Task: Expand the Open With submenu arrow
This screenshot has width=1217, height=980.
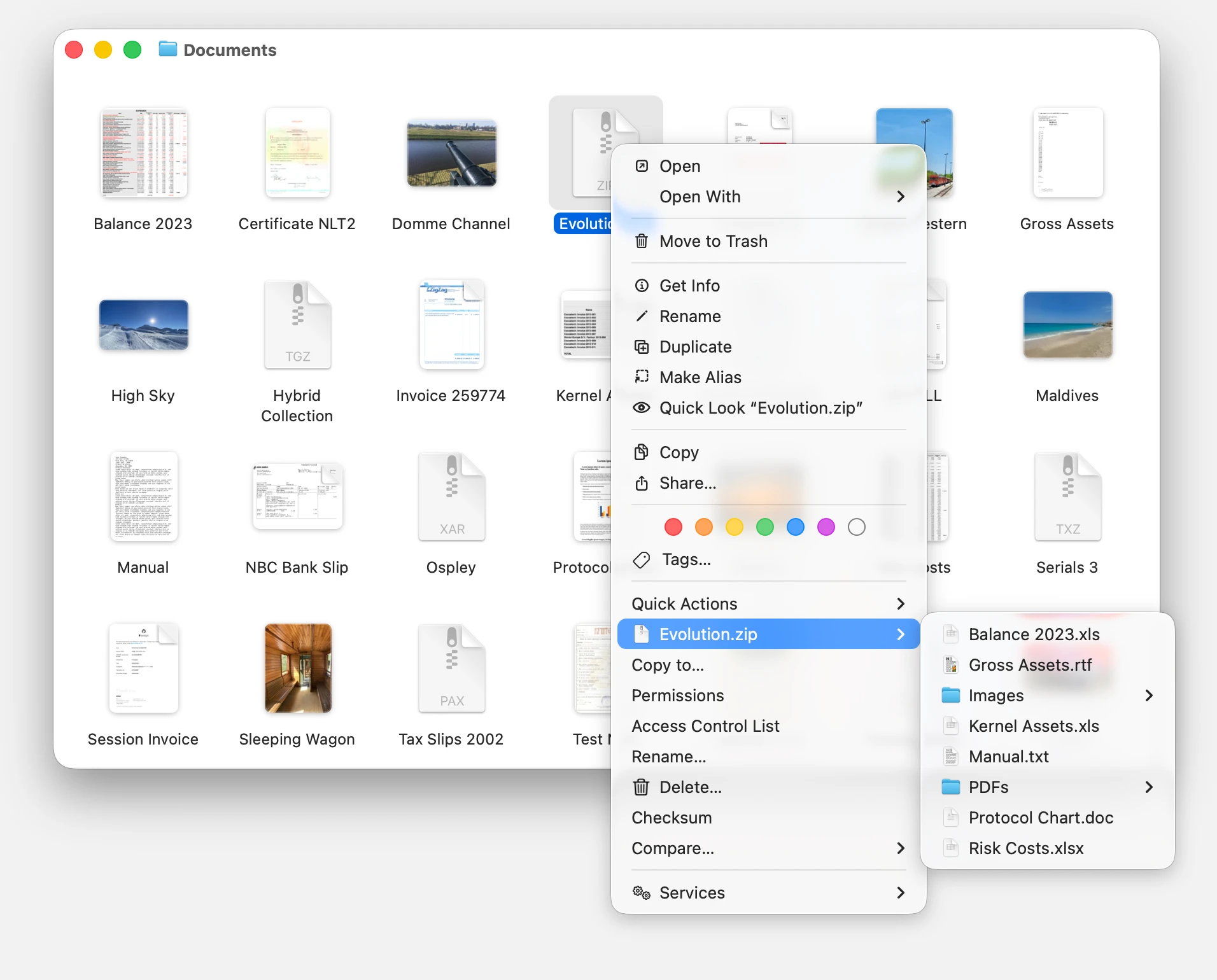Action: (x=901, y=197)
